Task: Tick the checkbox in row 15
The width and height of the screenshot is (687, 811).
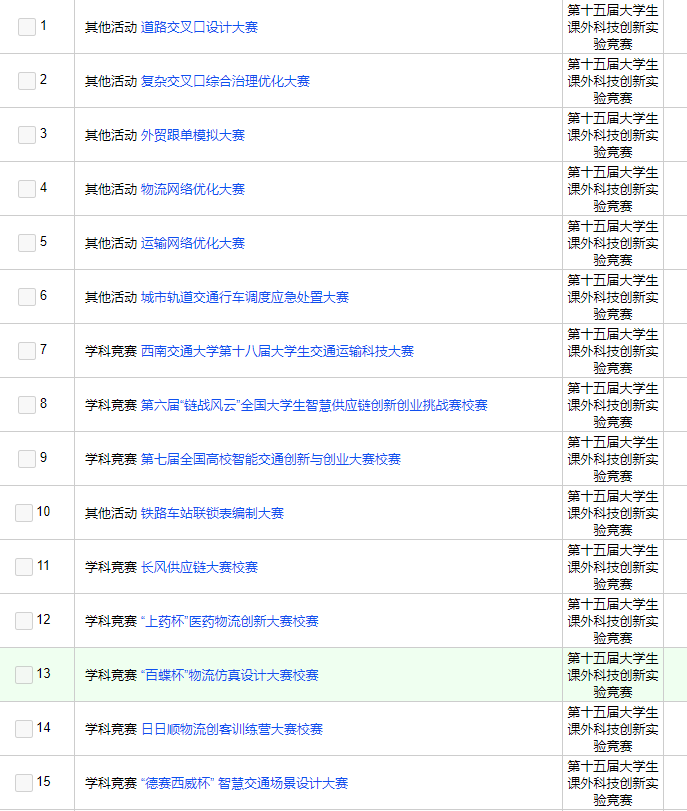Action: 24,783
